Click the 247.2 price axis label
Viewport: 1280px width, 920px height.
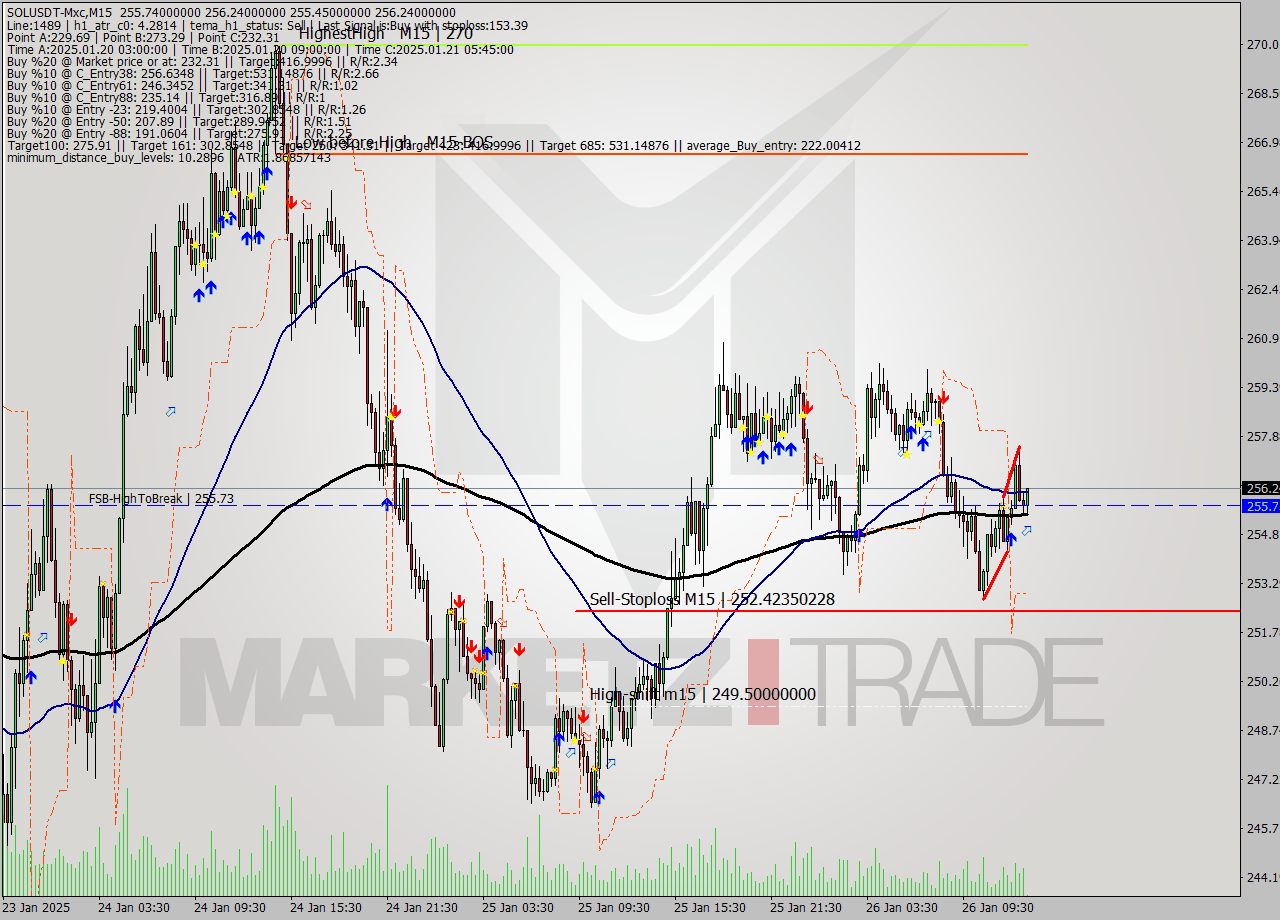(x=1261, y=779)
